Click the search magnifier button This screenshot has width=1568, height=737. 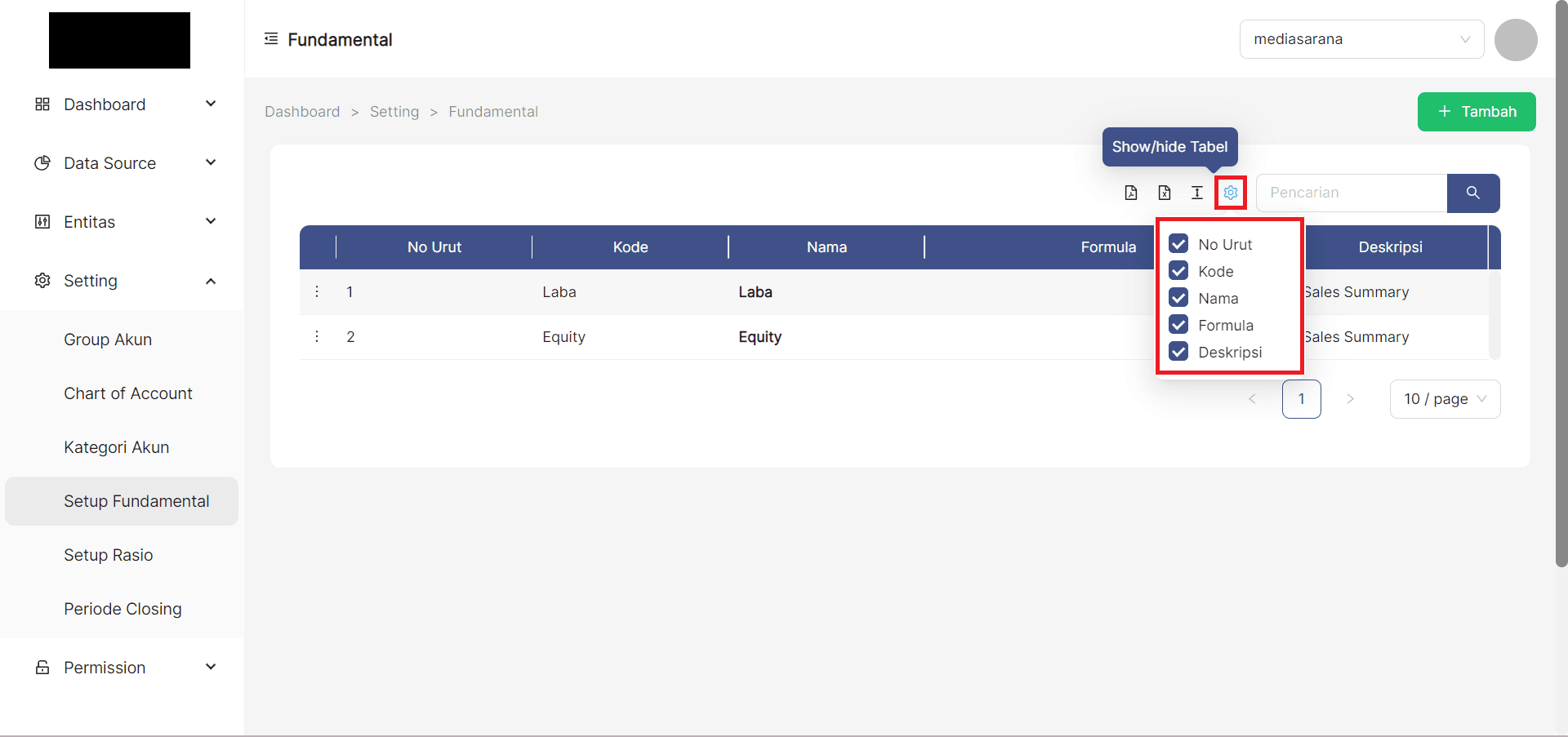(x=1473, y=193)
